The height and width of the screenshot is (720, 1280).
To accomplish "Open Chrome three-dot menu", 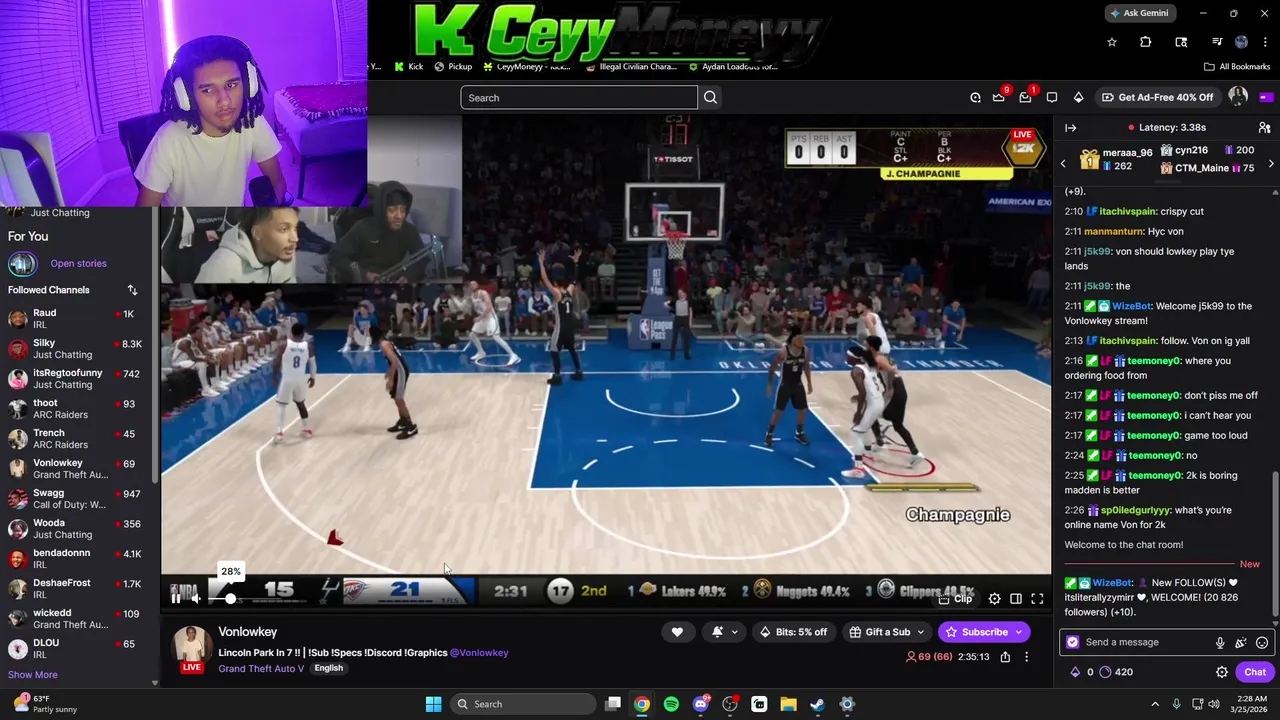I will coord(1265,42).
